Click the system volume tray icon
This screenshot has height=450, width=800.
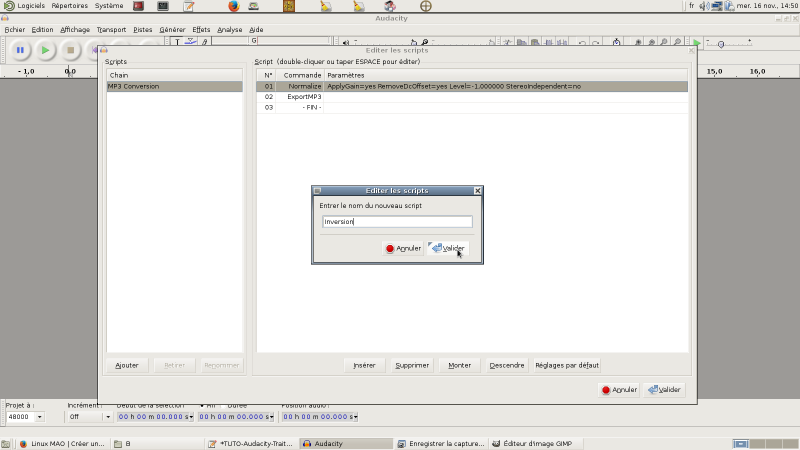coord(705,6)
